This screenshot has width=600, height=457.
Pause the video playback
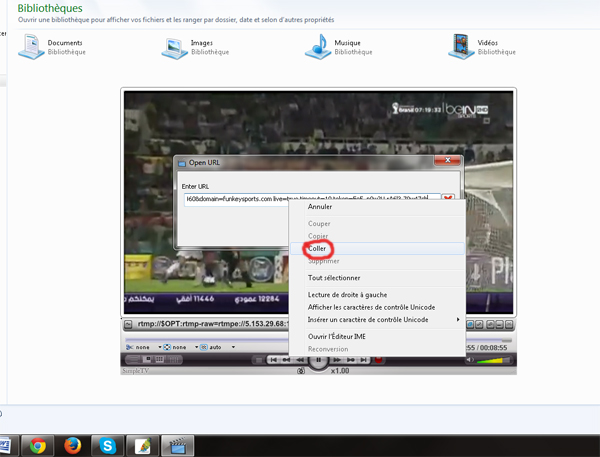(318, 360)
